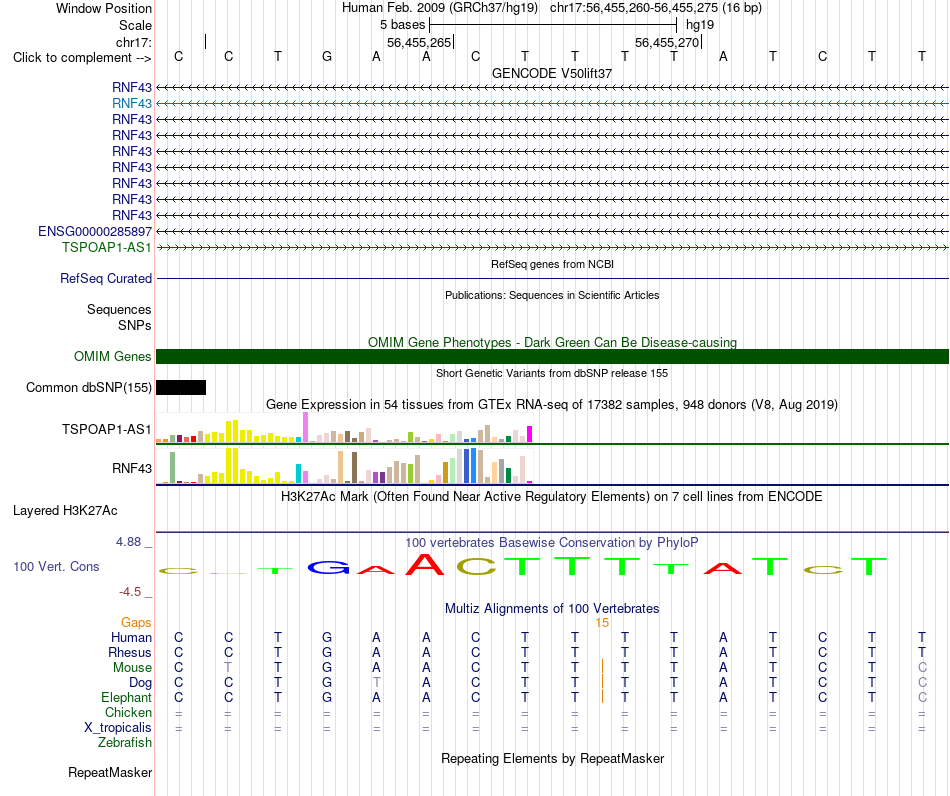Viewport: 950px width, 796px height.
Task: Click the RepeatMasker track label
Action: coord(110,772)
